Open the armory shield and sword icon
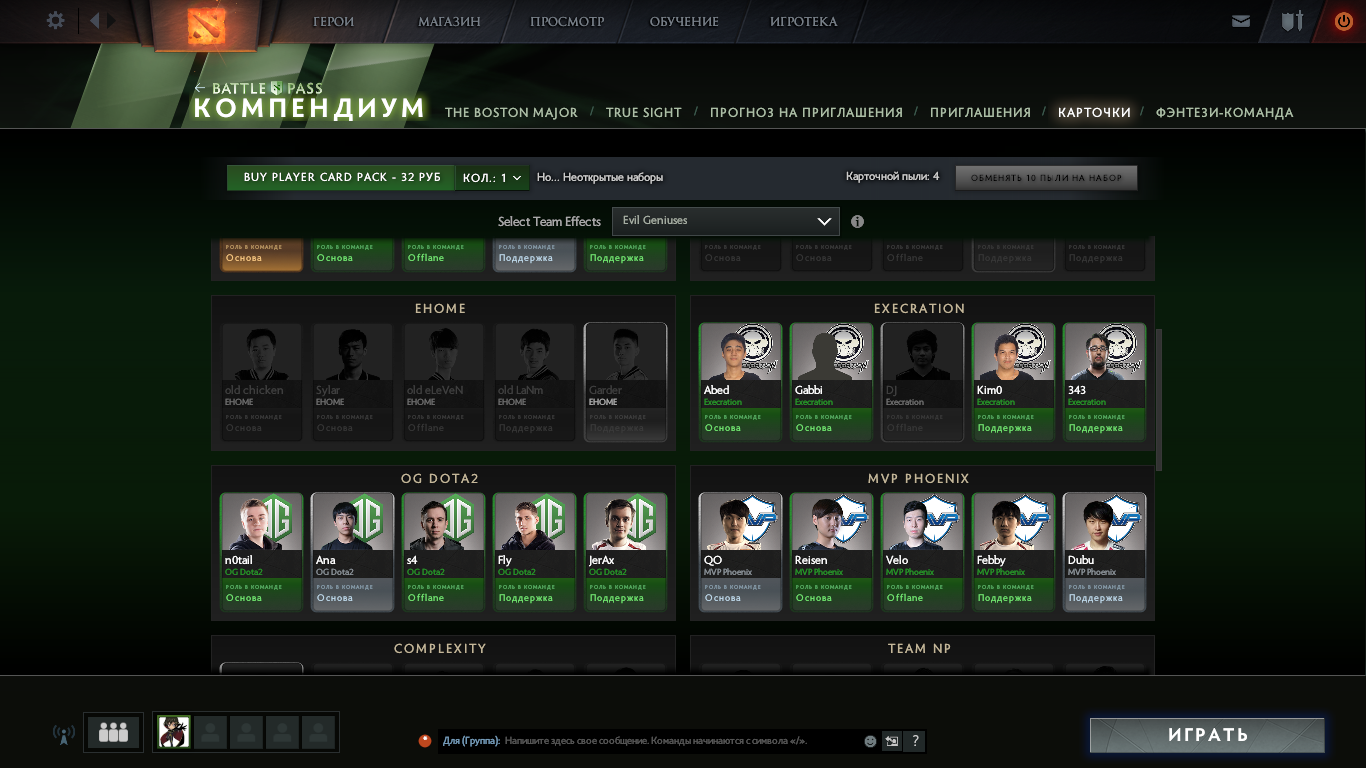The width and height of the screenshot is (1366, 768). 1293,21
